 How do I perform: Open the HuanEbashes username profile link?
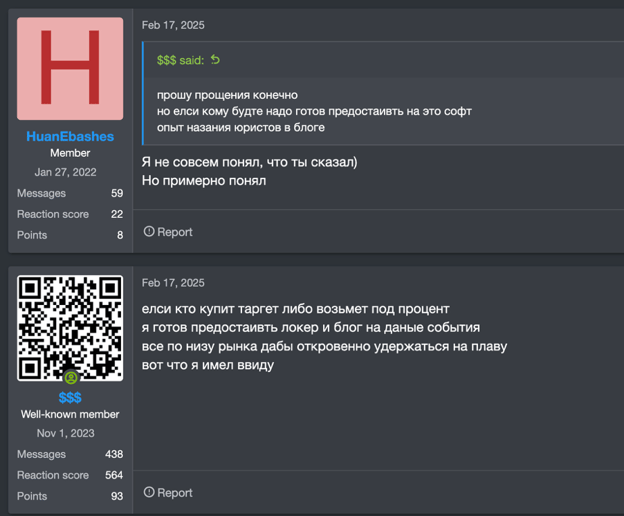point(70,136)
